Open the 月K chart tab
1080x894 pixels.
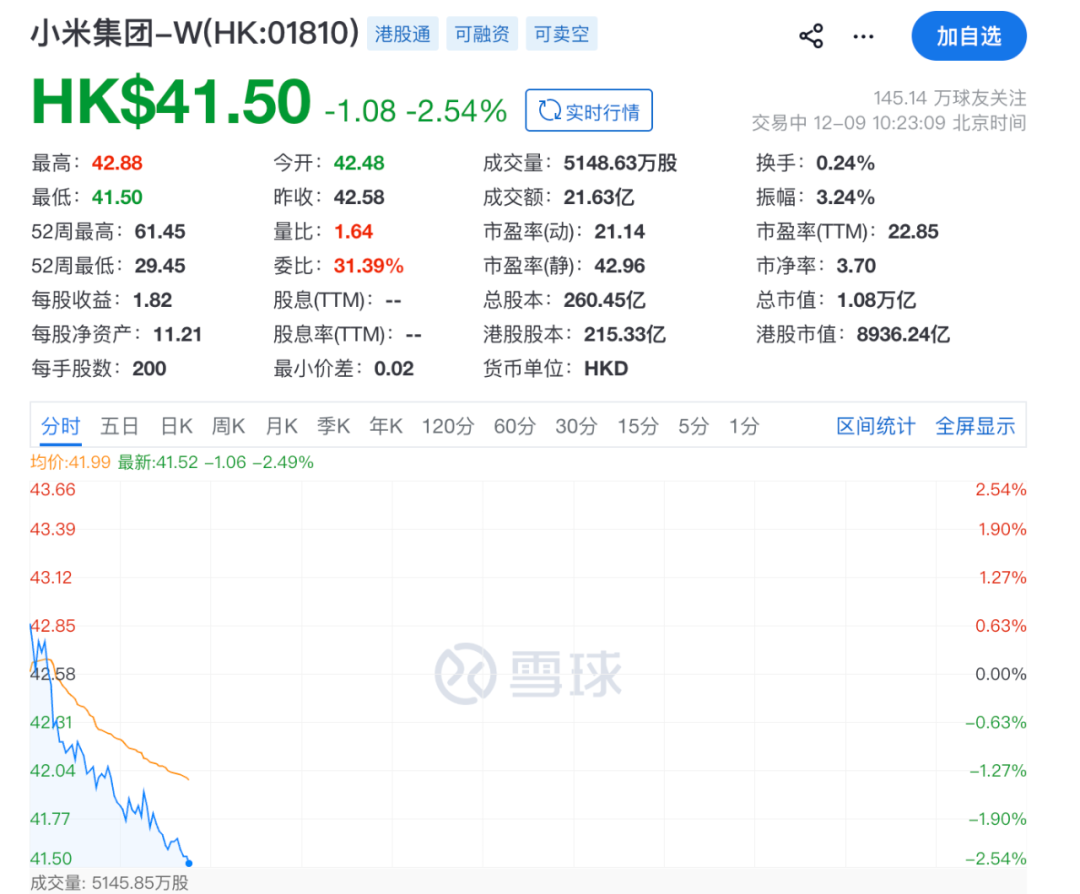[x=281, y=426]
